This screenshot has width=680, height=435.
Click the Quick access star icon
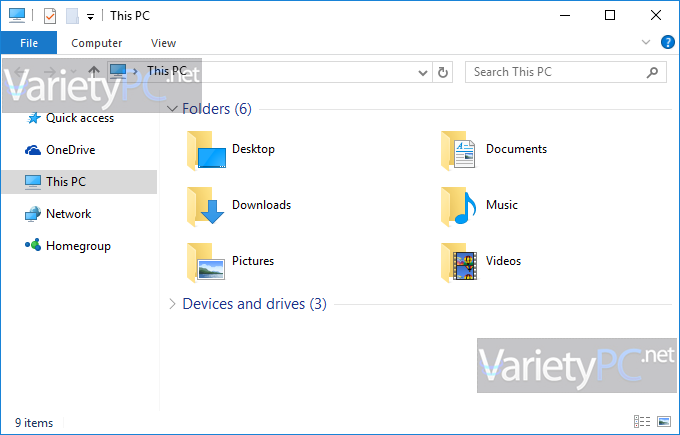[33, 118]
